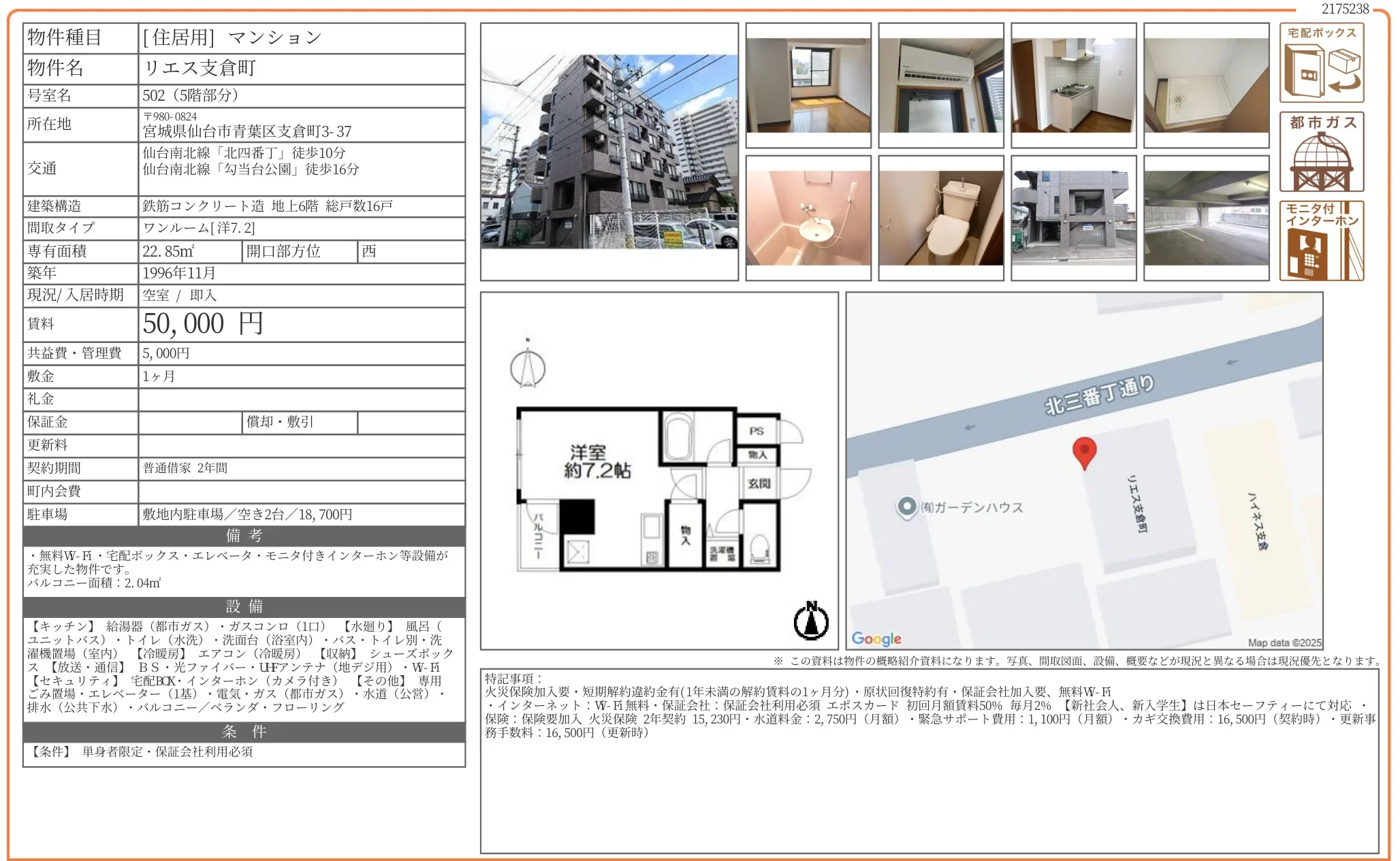
Task: Click the Google logo on the map
Action: [877, 638]
